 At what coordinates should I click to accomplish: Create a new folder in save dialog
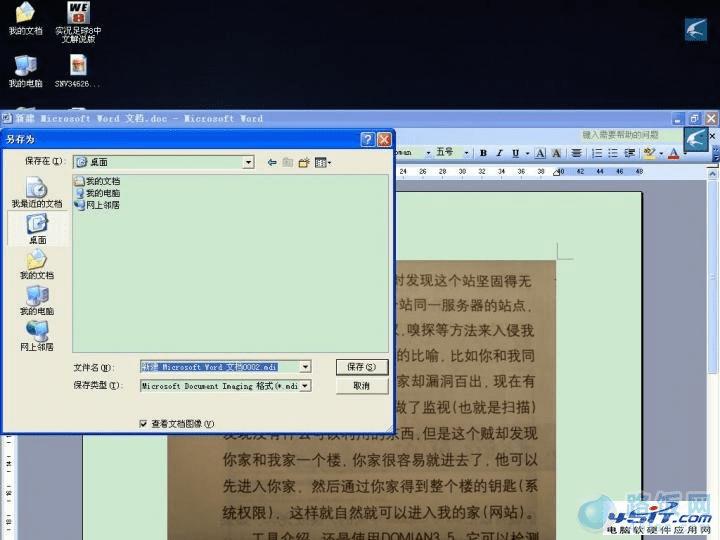pos(304,162)
